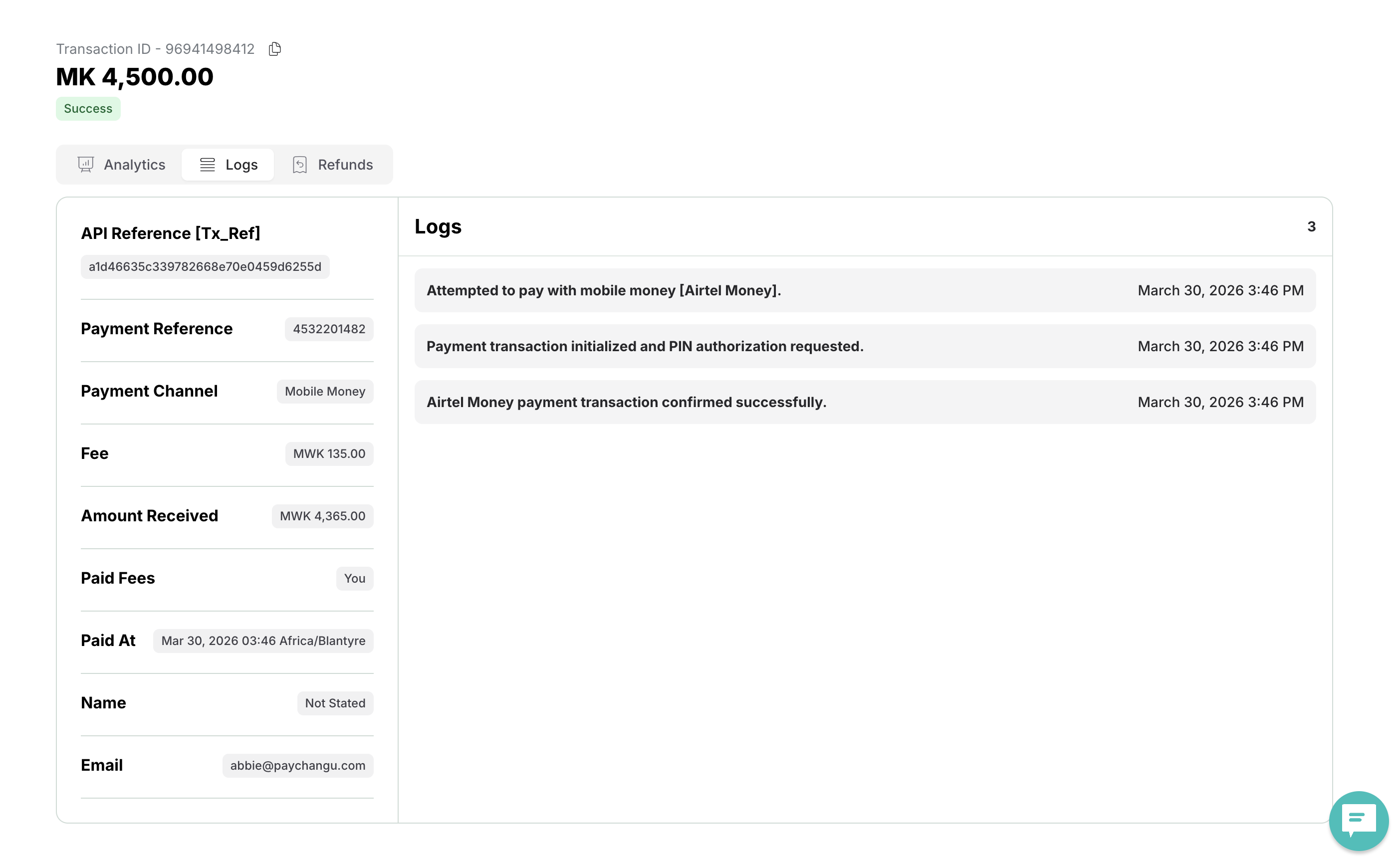Image resolution: width=1400 pixels, height=863 pixels.
Task: Copy the Transaction ID to clipboard
Action: coord(274,49)
